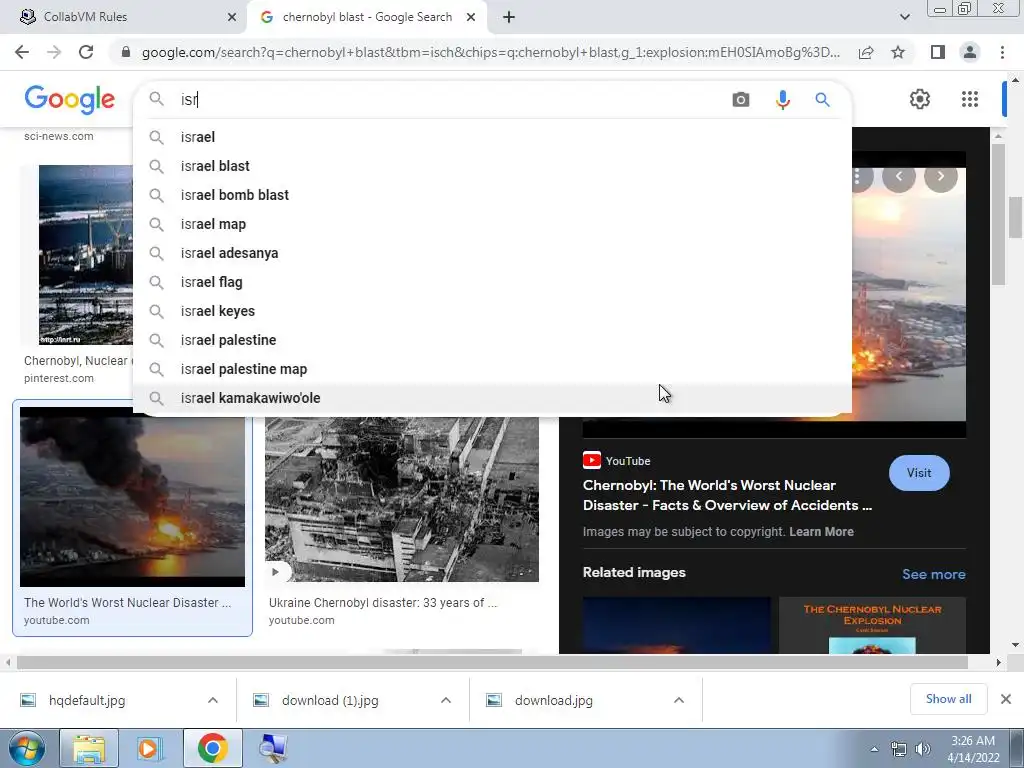The image size is (1024, 768).
Task: Close the CollabVM Rules tab
Action: (232, 18)
